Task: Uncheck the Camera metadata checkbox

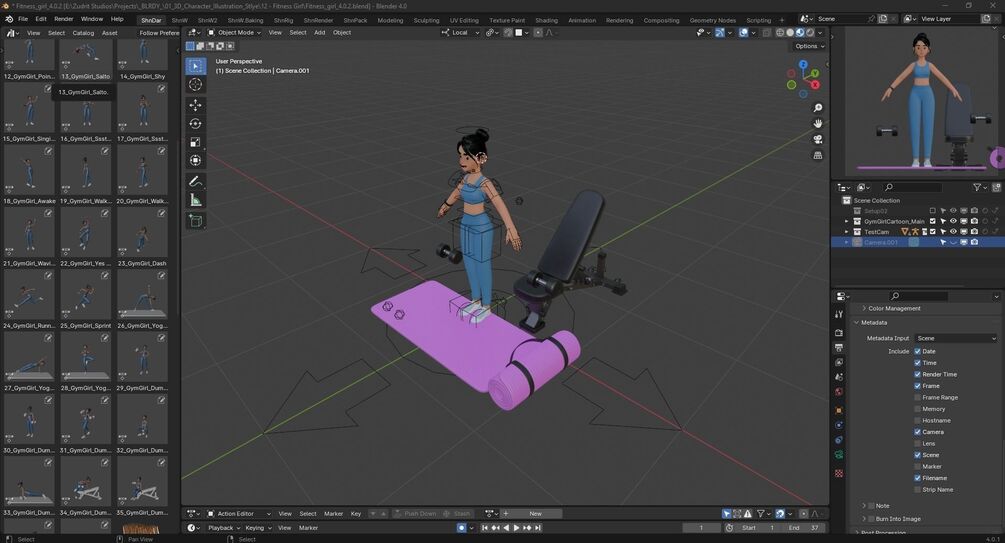Action: coord(917,432)
